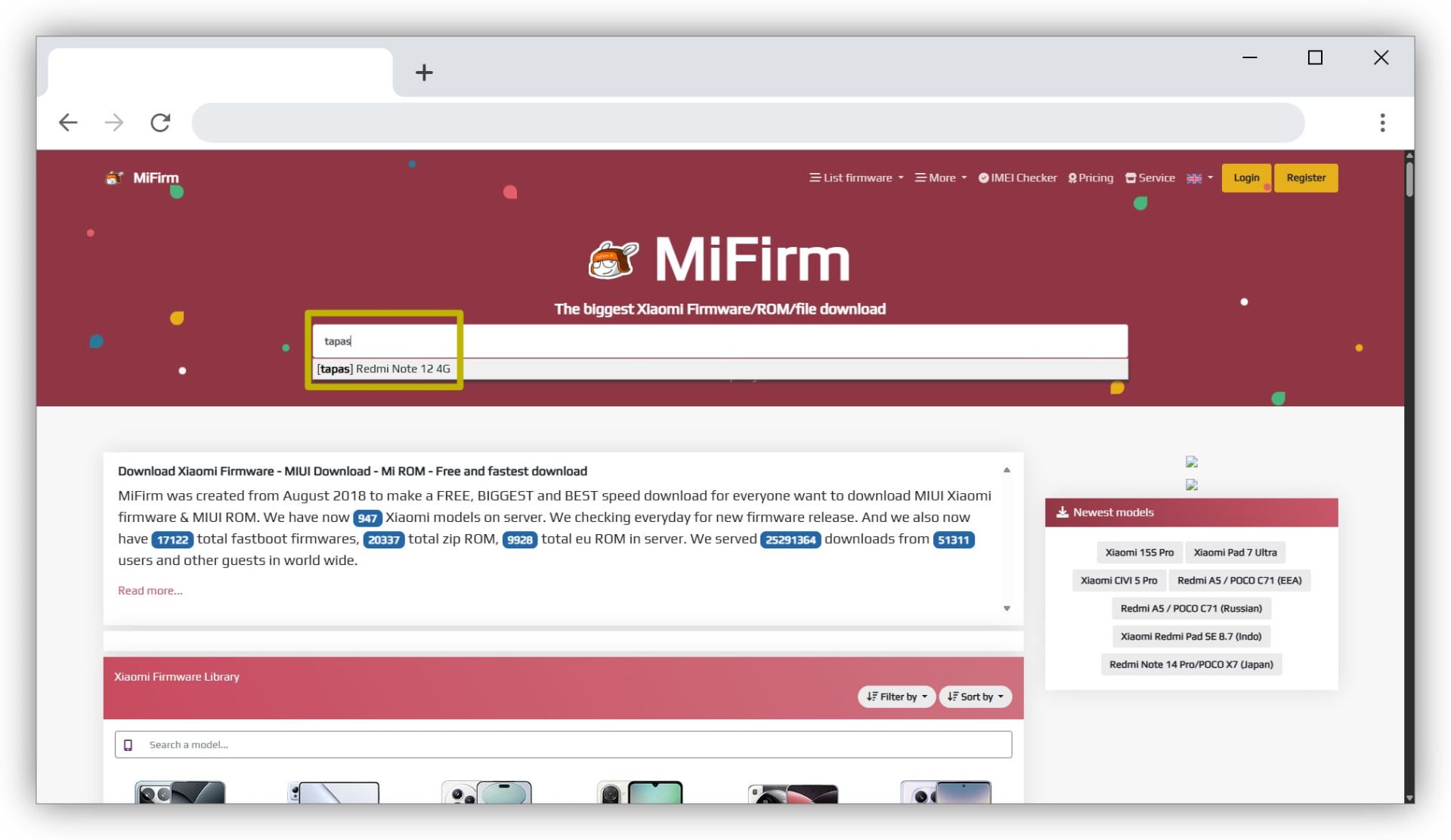
Task: Click the Register button
Action: (1306, 178)
